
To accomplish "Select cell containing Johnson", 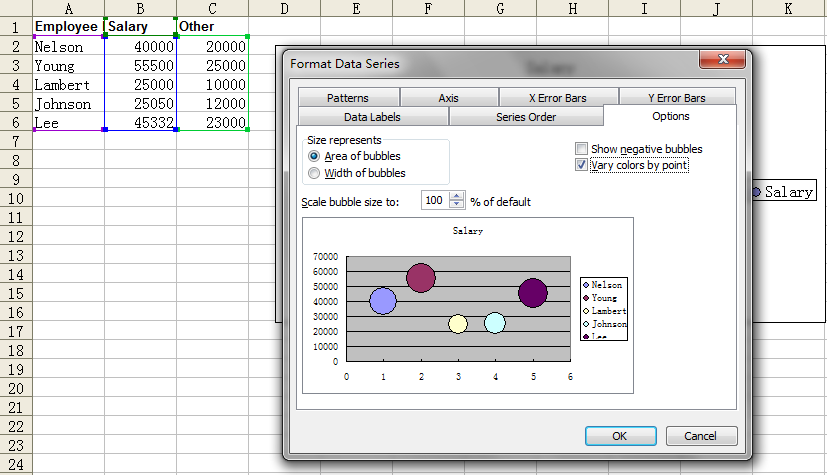I will tap(69, 103).
